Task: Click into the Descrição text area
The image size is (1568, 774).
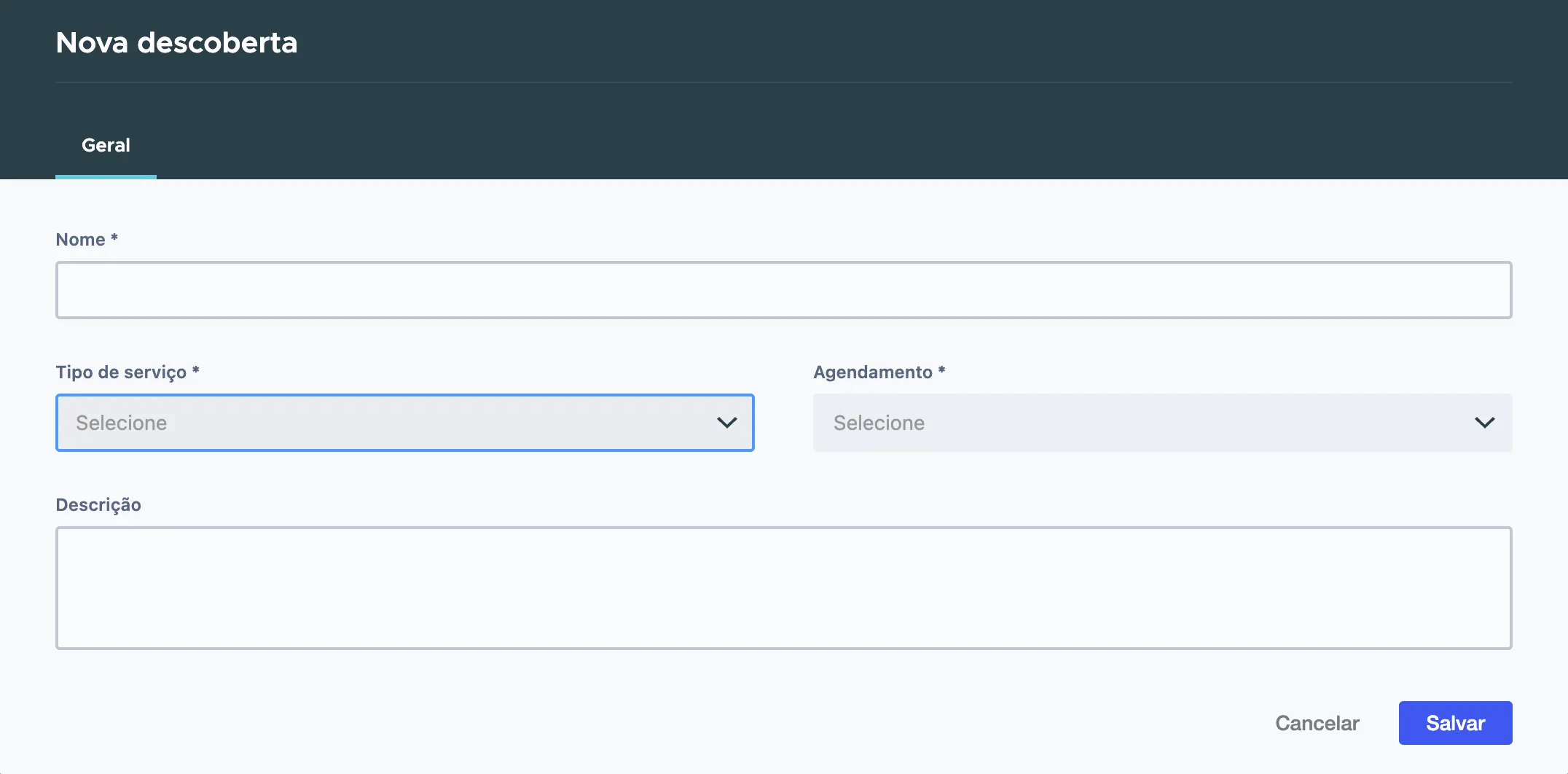Action: 784,588
